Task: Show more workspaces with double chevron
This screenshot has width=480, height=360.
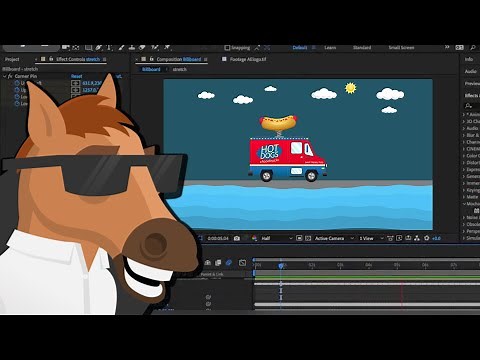Action: 447,47
